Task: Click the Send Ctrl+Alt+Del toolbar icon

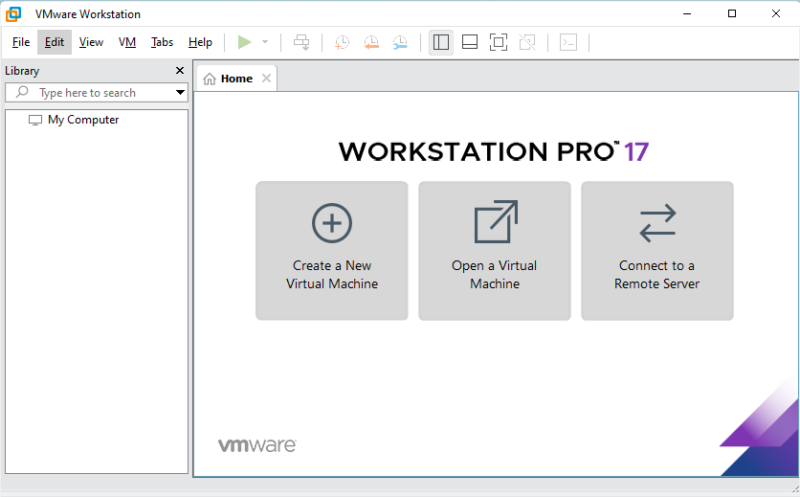Action: (x=301, y=42)
